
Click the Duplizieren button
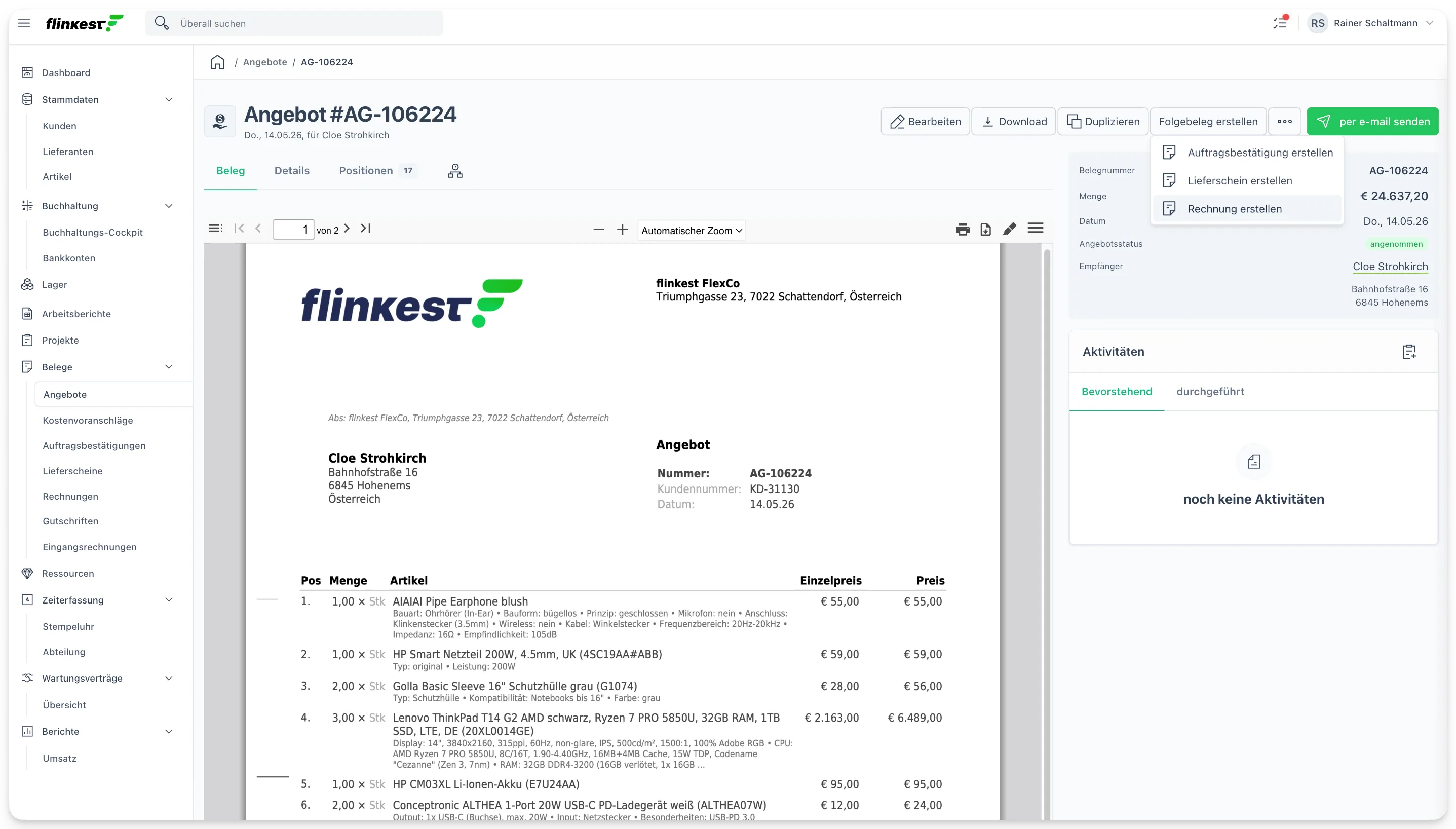coord(1102,121)
